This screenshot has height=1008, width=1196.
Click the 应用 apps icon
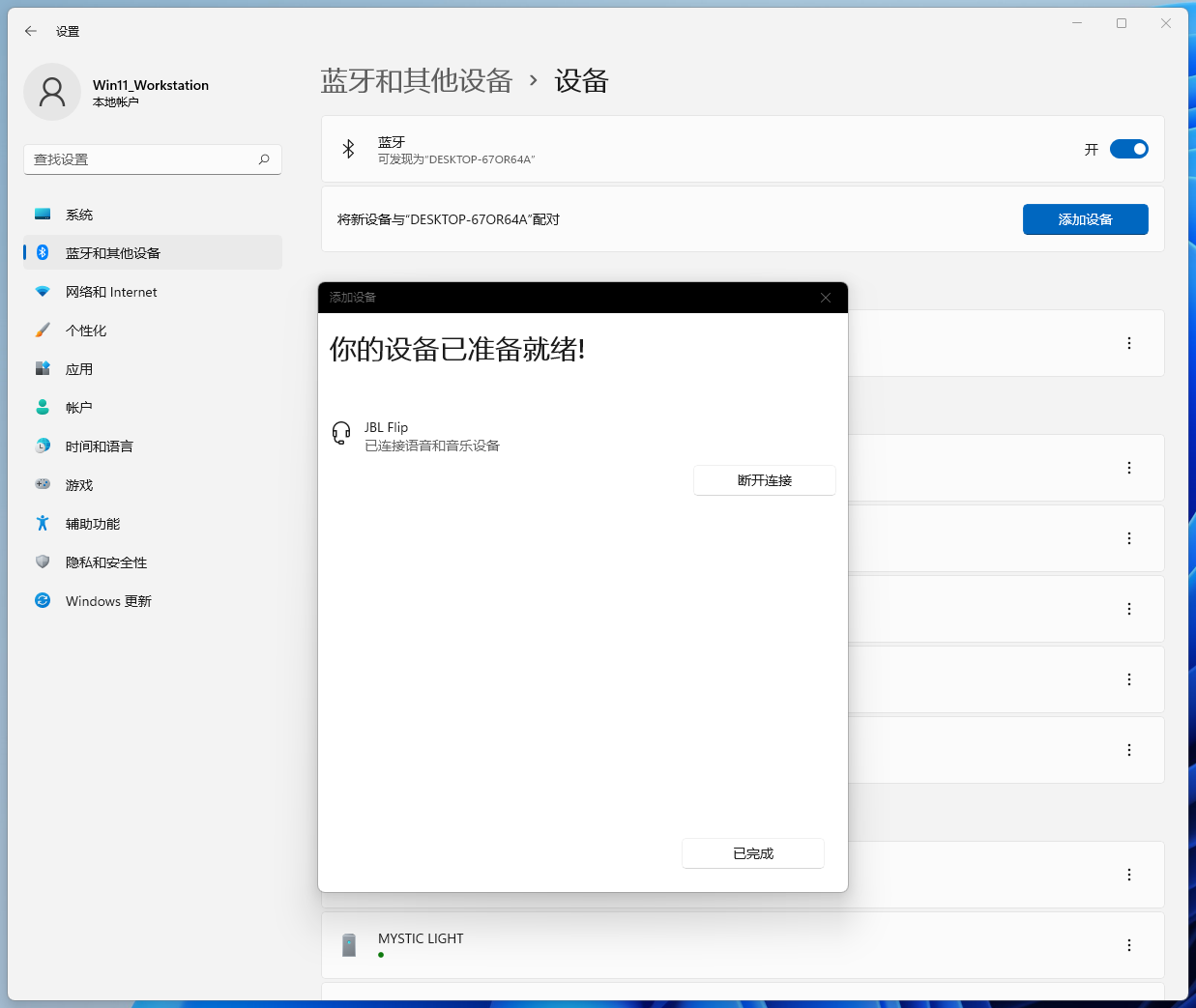point(43,368)
